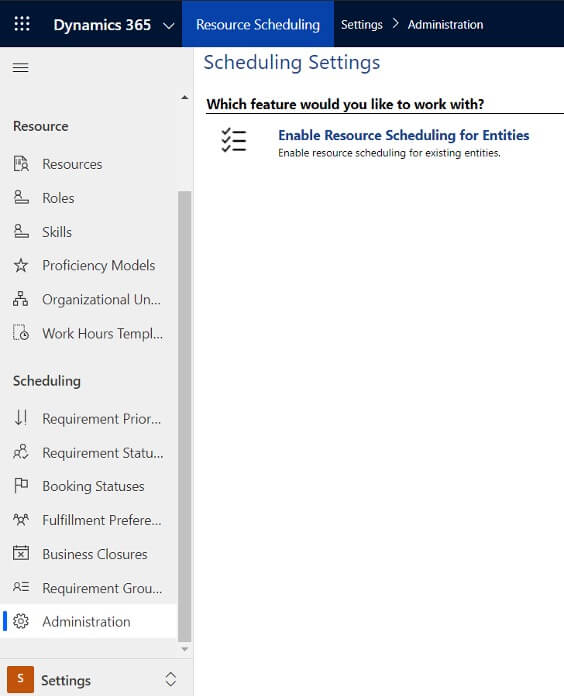Click the Business Closures calendar icon
Image resolution: width=564 pixels, height=696 pixels.
21,553
